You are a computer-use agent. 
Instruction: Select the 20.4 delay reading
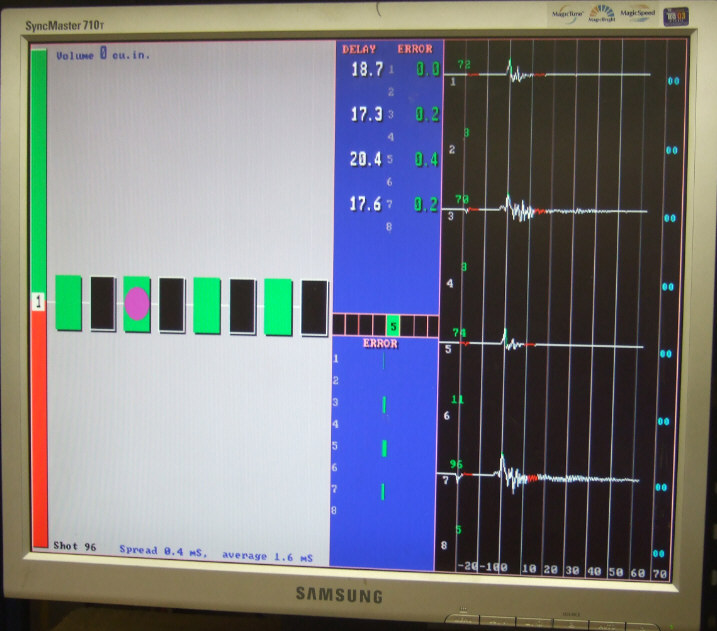point(366,159)
